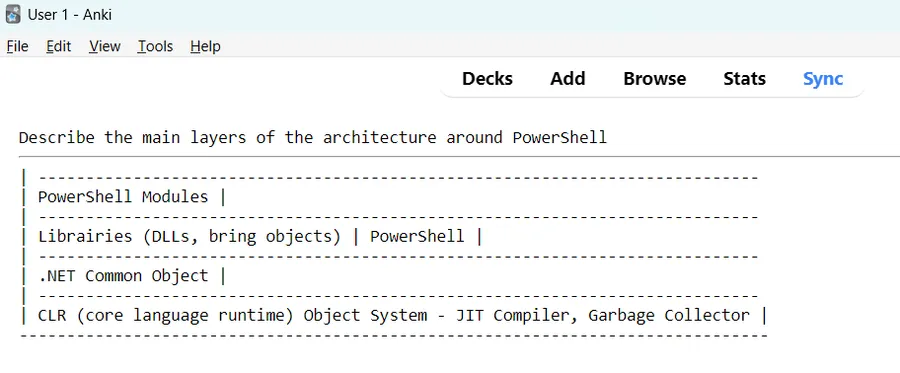
Task: Go to the Decks screen
Action: pos(487,79)
